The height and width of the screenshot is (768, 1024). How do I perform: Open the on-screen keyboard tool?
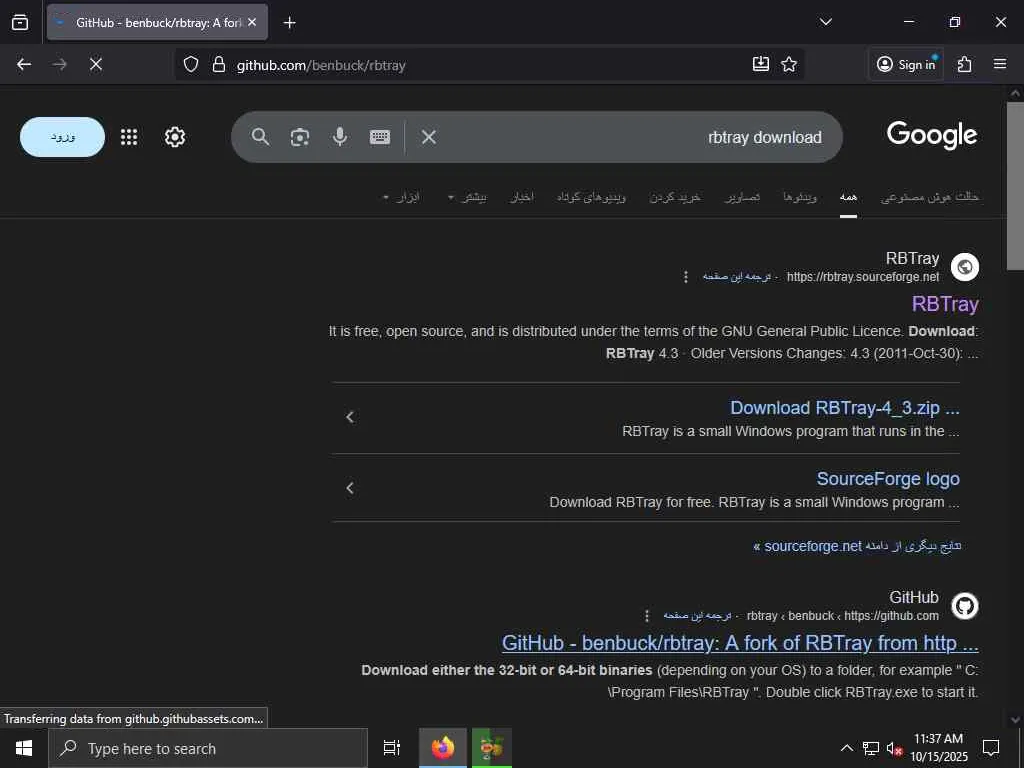point(379,137)
